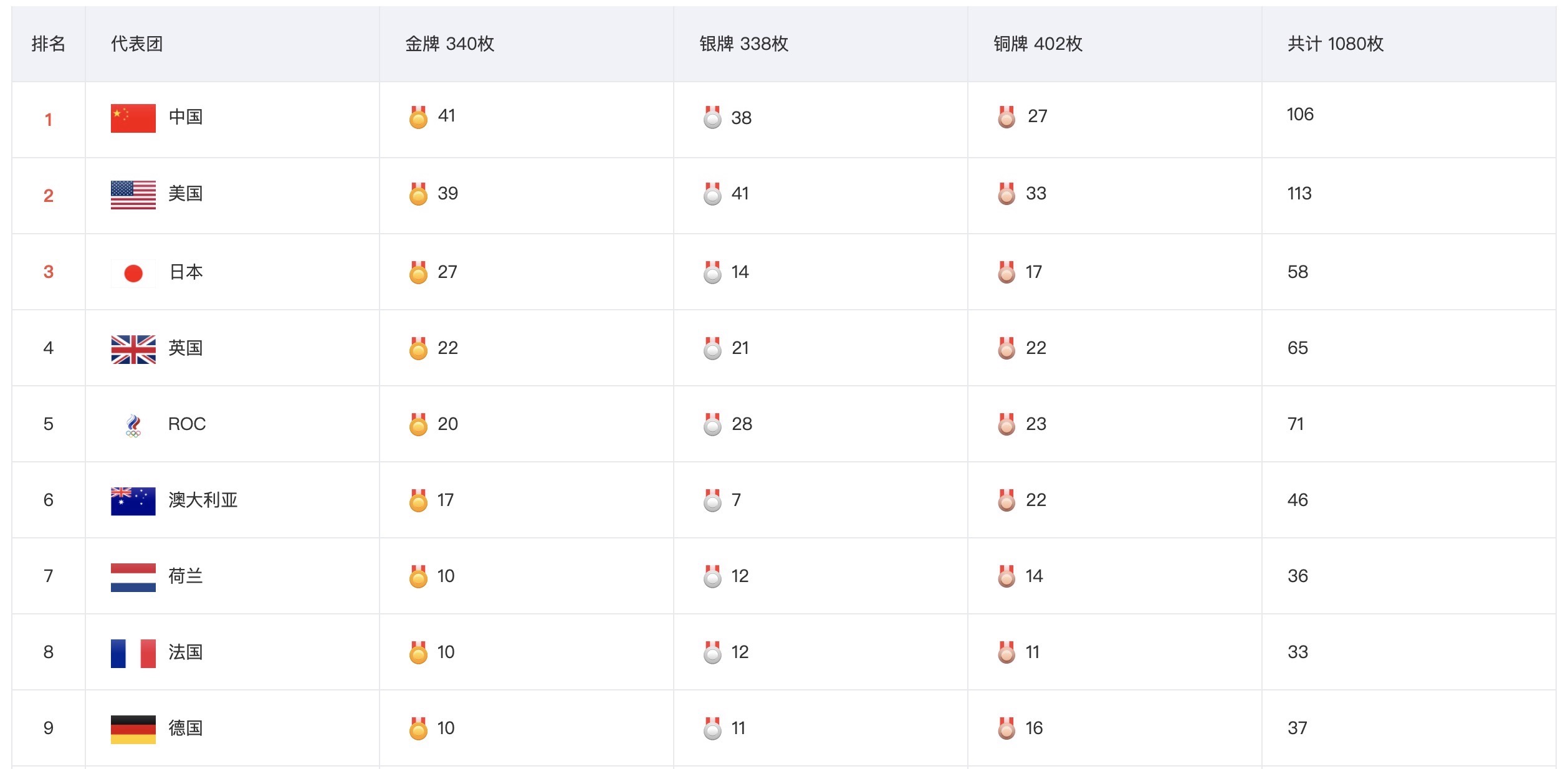Click the United Kingdom flag icon

click(133, 349)
